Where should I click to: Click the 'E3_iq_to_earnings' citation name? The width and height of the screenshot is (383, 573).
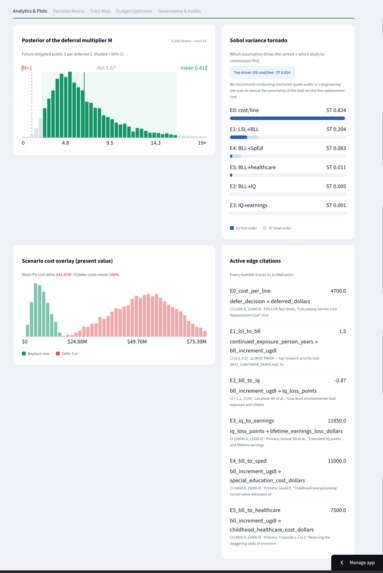point(252,421)
